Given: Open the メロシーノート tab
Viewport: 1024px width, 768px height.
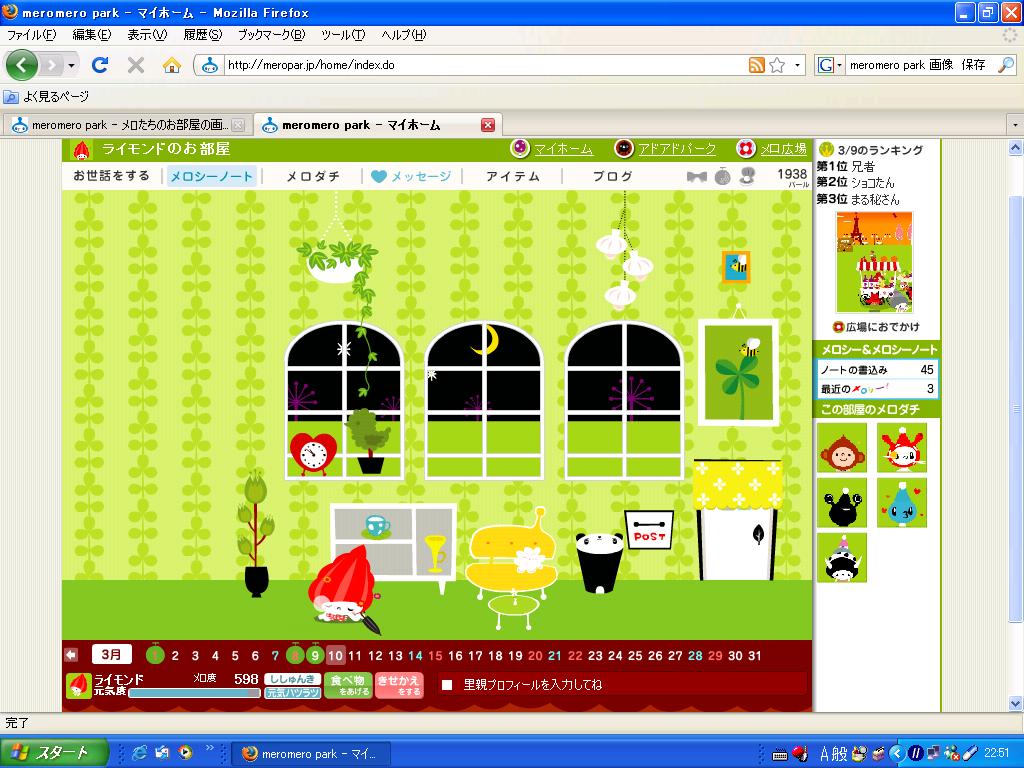Looking at the screenshot, I should click(211, 176).
